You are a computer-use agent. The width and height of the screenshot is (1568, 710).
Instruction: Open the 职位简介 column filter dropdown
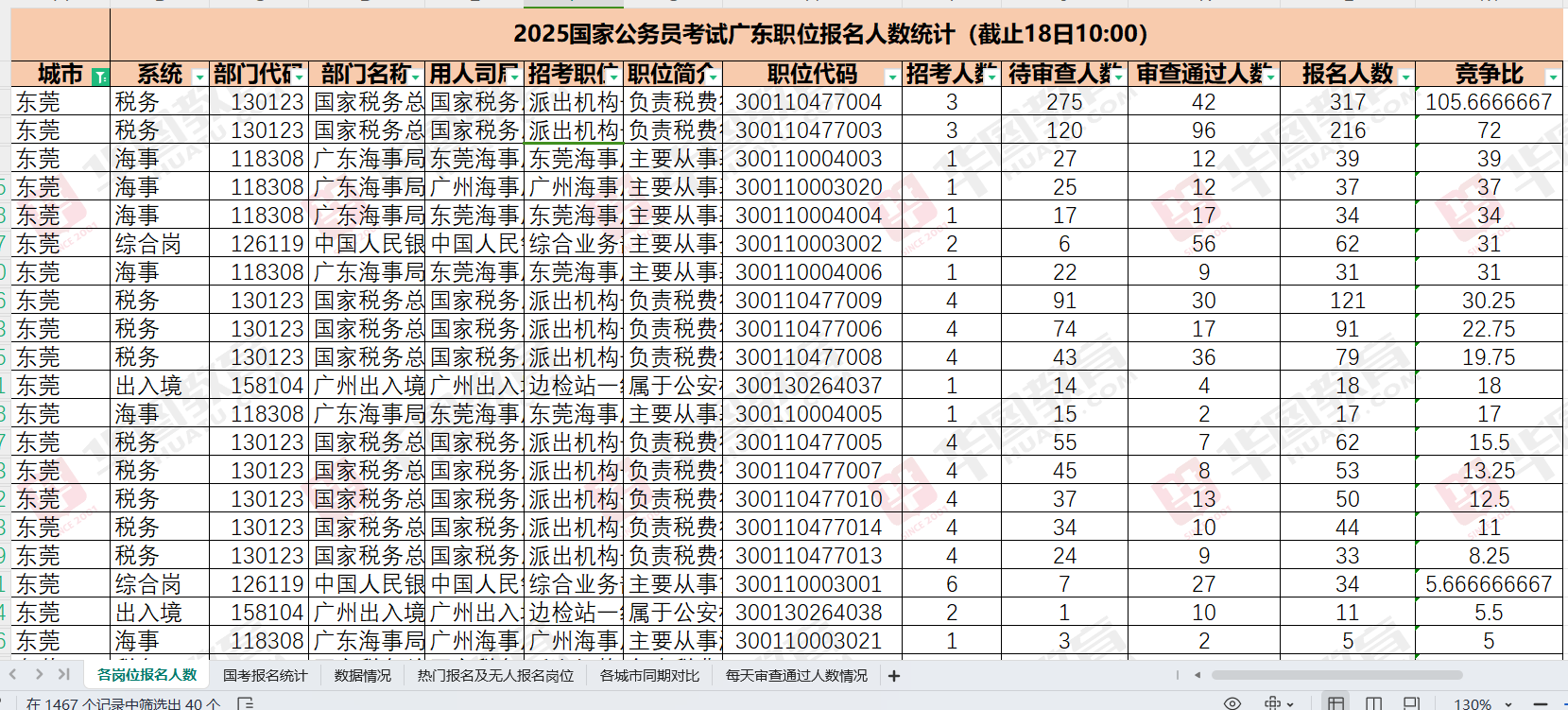coord(713,77)
